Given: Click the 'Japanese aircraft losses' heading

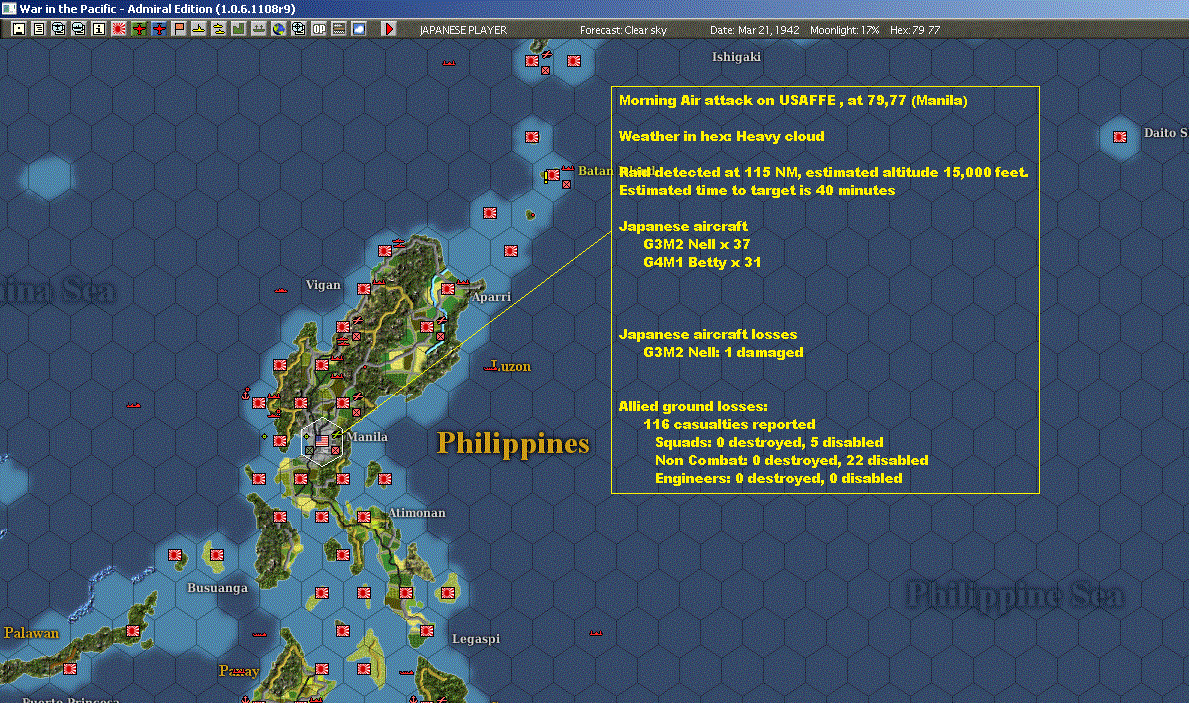Looking at the screenshot, I should point(707,334).
